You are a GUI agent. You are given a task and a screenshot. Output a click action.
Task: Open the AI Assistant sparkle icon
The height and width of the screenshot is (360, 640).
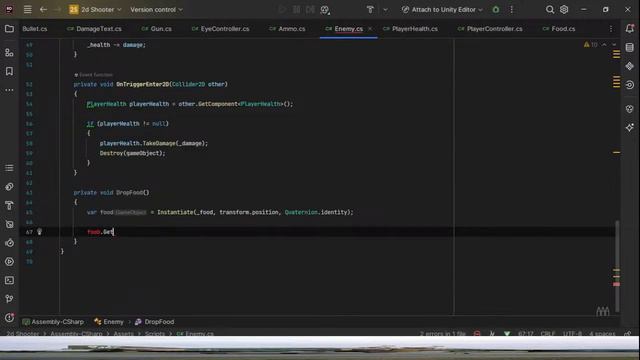629,128
